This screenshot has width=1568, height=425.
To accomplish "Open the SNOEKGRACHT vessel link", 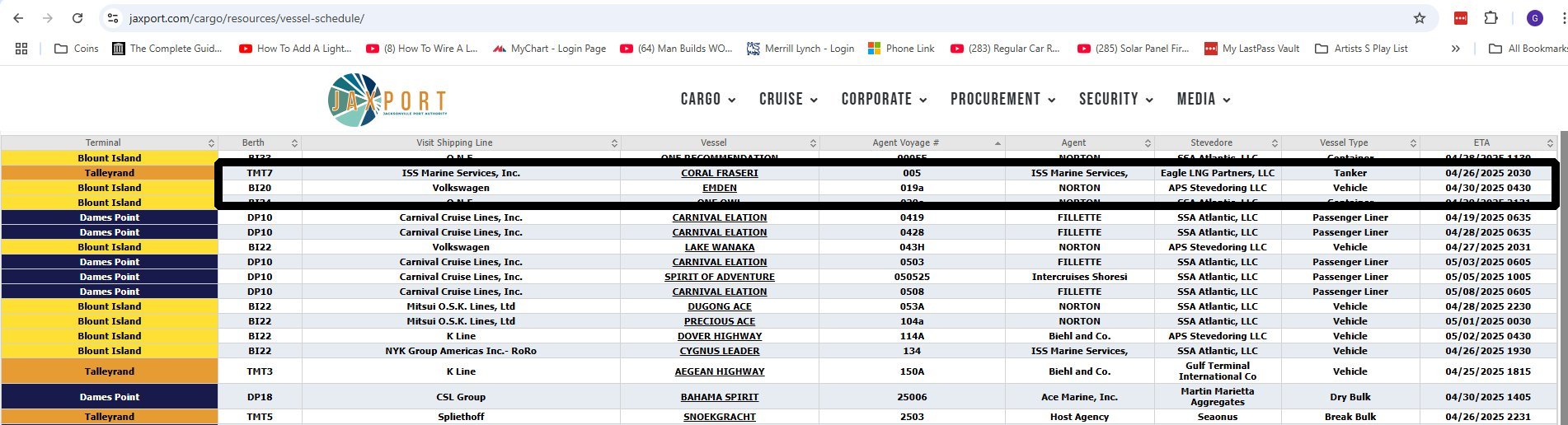I will coord(720,417).
